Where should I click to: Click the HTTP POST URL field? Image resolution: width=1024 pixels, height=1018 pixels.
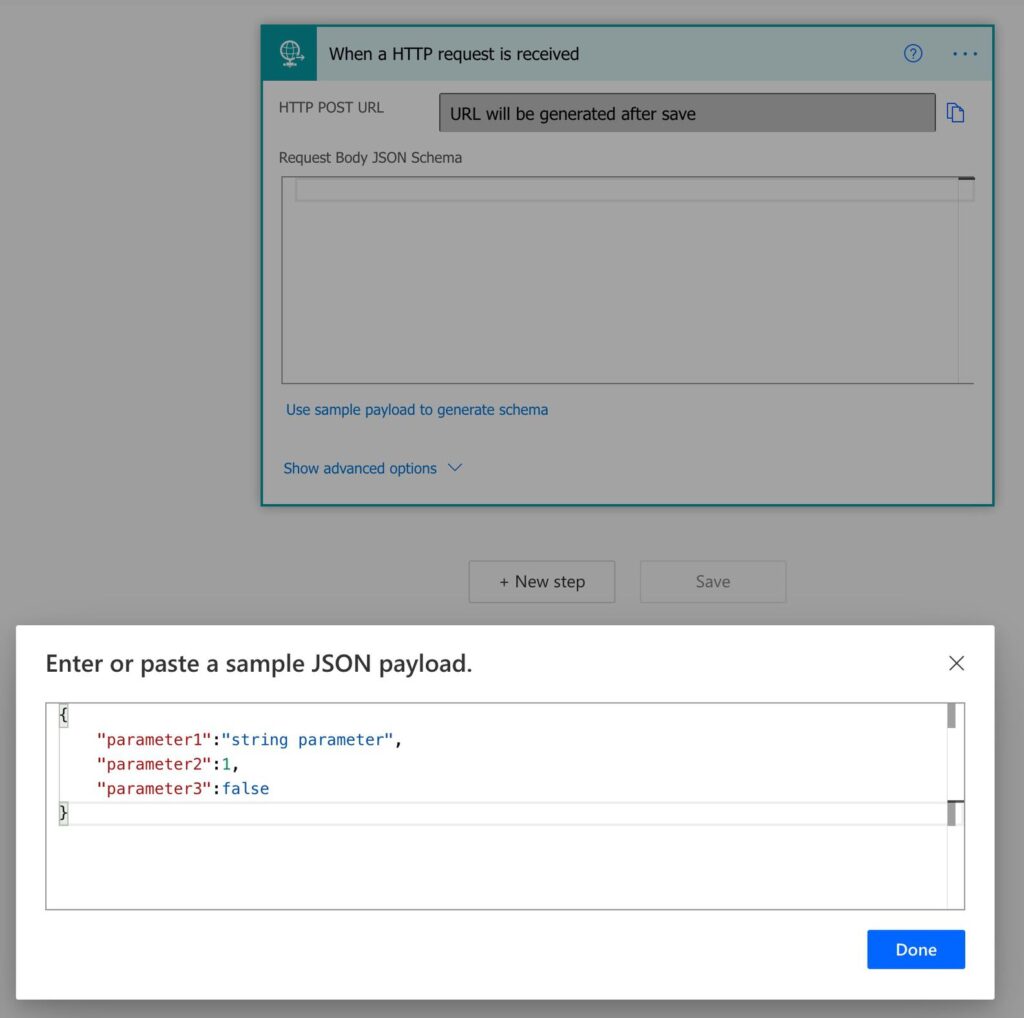tap(687, 113)
